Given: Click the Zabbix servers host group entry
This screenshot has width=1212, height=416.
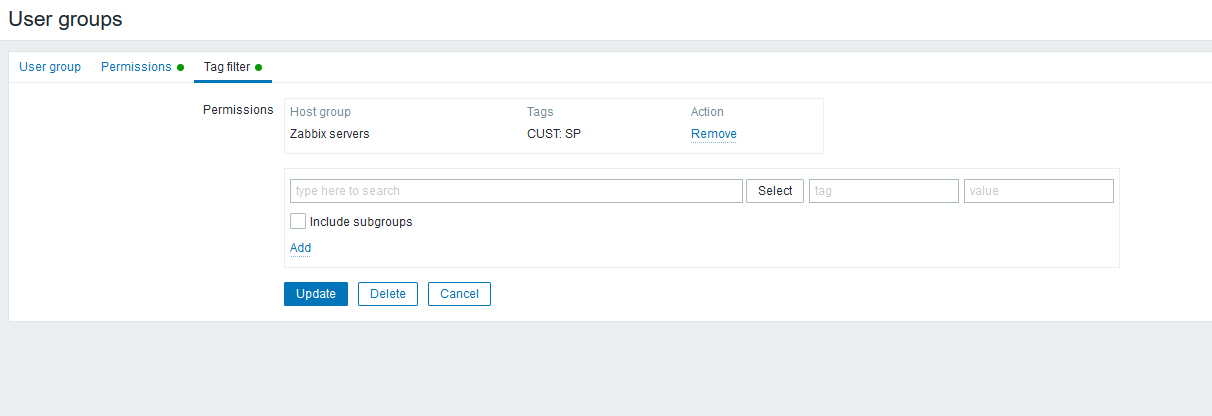Looking at the screenshot, I should coord(329,134).
